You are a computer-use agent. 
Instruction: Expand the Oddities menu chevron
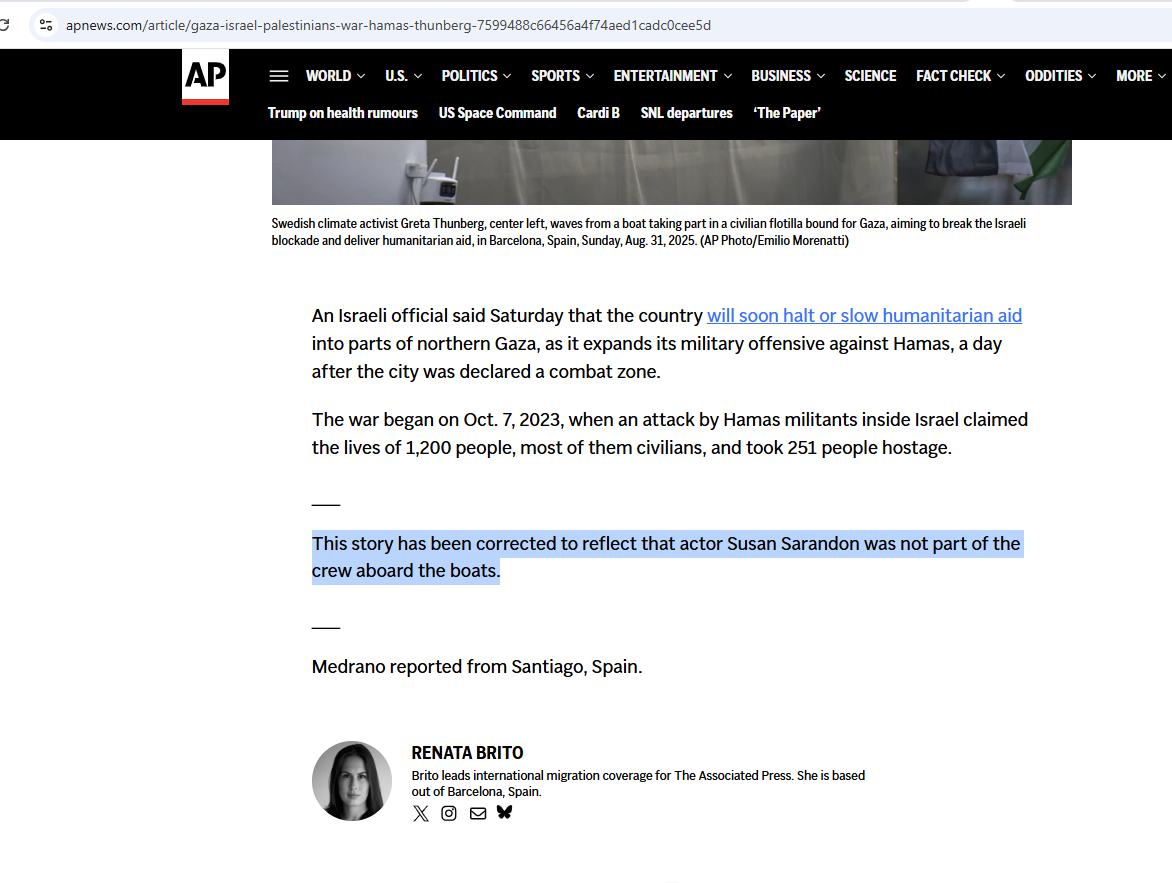[1092, 76]
